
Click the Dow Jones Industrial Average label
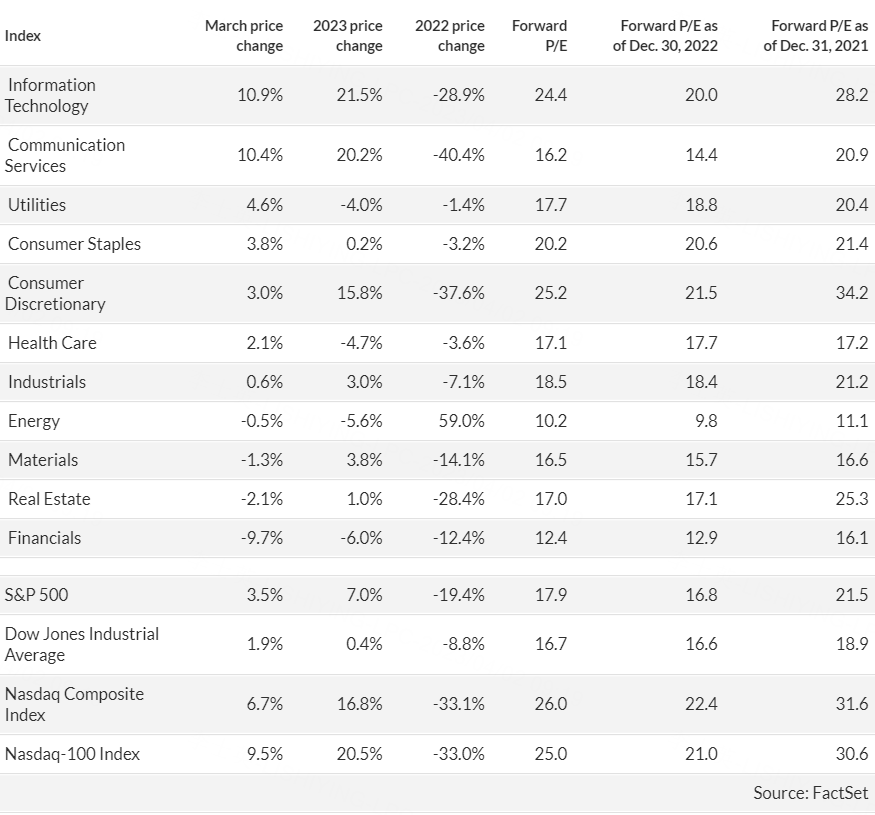[x=82, y=644]
